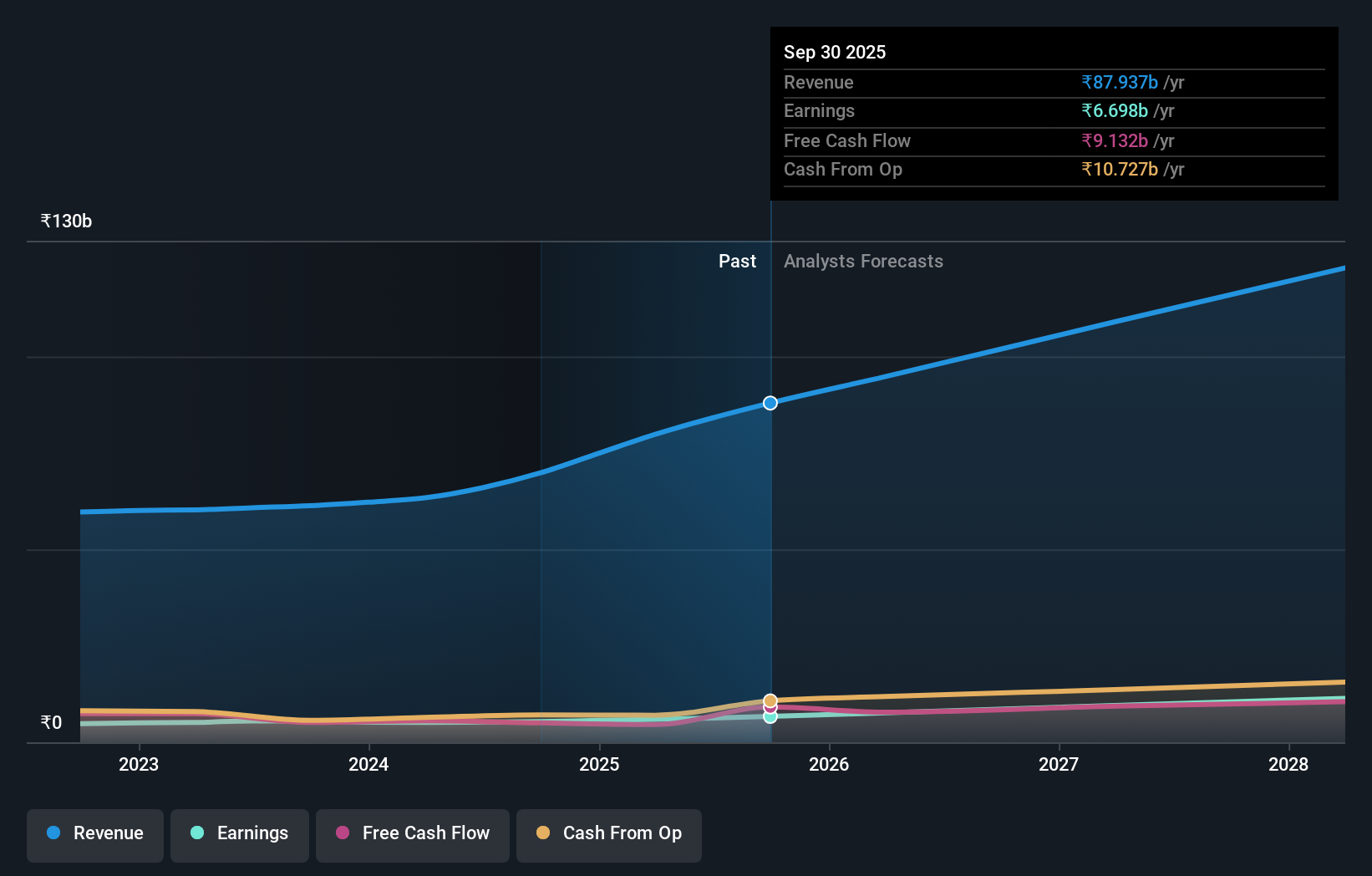Click the 2026 axis label
The height and width of the screenshot is (876, 1372).
[829, 763]
